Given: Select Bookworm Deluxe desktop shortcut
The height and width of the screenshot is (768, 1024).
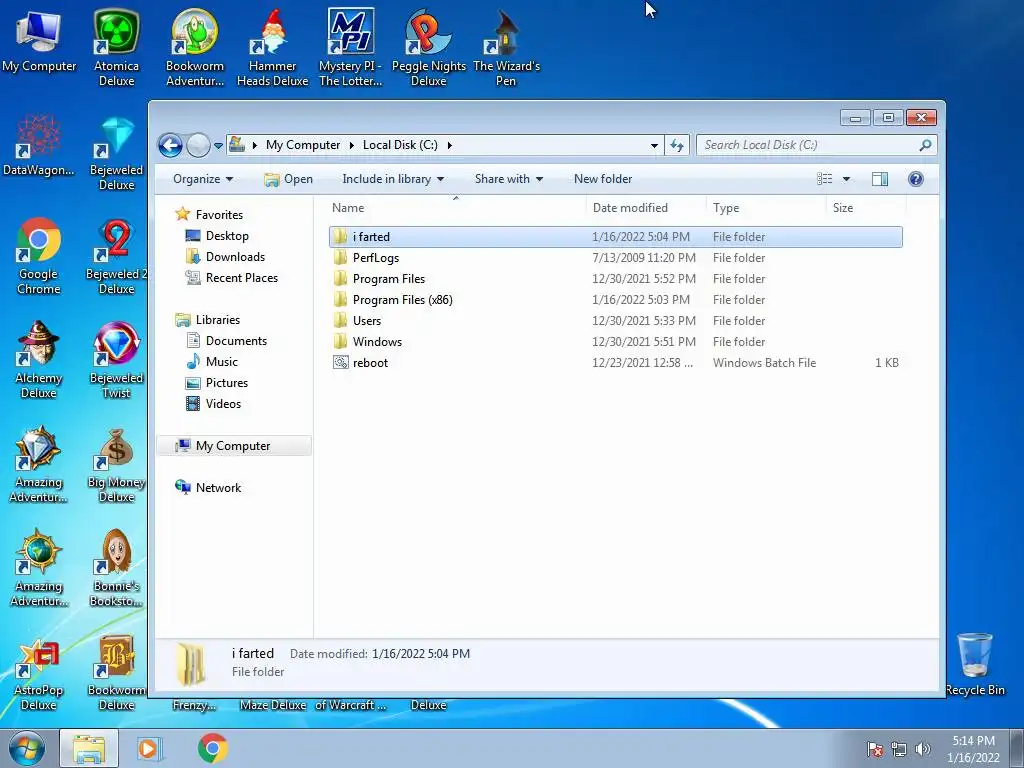Looking at the screenshot, I should (x=116, y=673).
